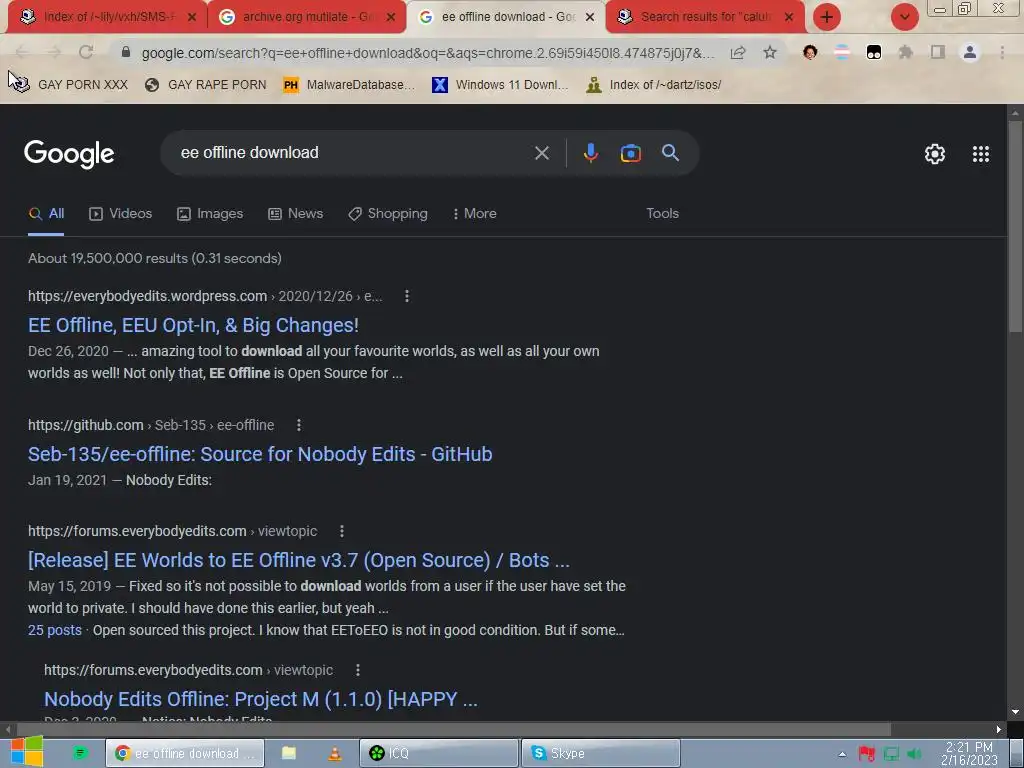The width and height of the screenshot is (1024, 768).
Task: Open the Google apps grid
Action: pos(980,153)
